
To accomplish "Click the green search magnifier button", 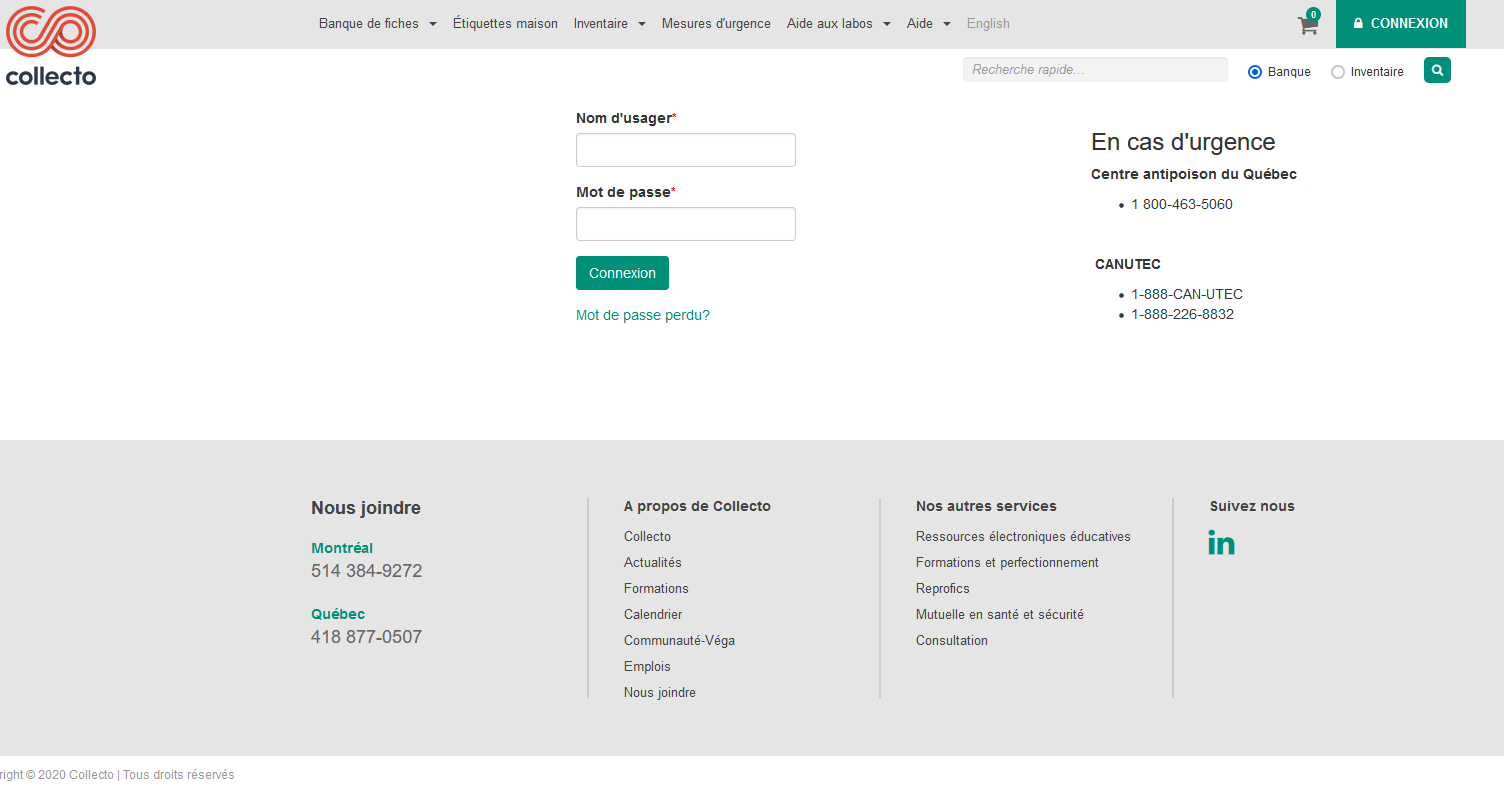I will pyautogui.click(x=1437, y=70).
